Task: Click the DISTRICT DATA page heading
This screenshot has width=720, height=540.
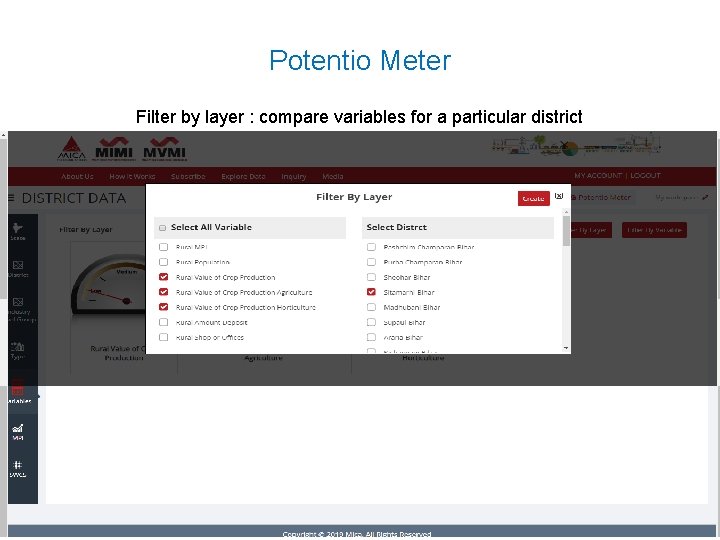Action: [73, 198]
